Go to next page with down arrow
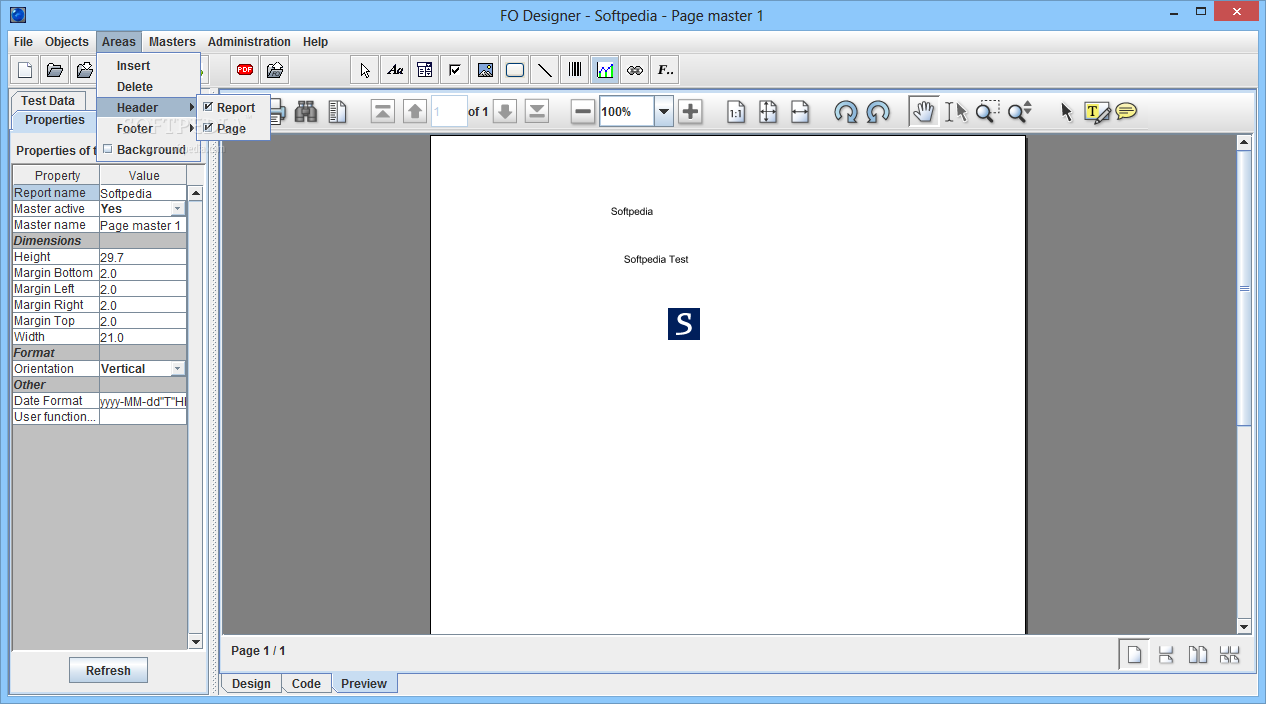The width and height of the screenshot is (1266, 704). (x=505, y=112)
